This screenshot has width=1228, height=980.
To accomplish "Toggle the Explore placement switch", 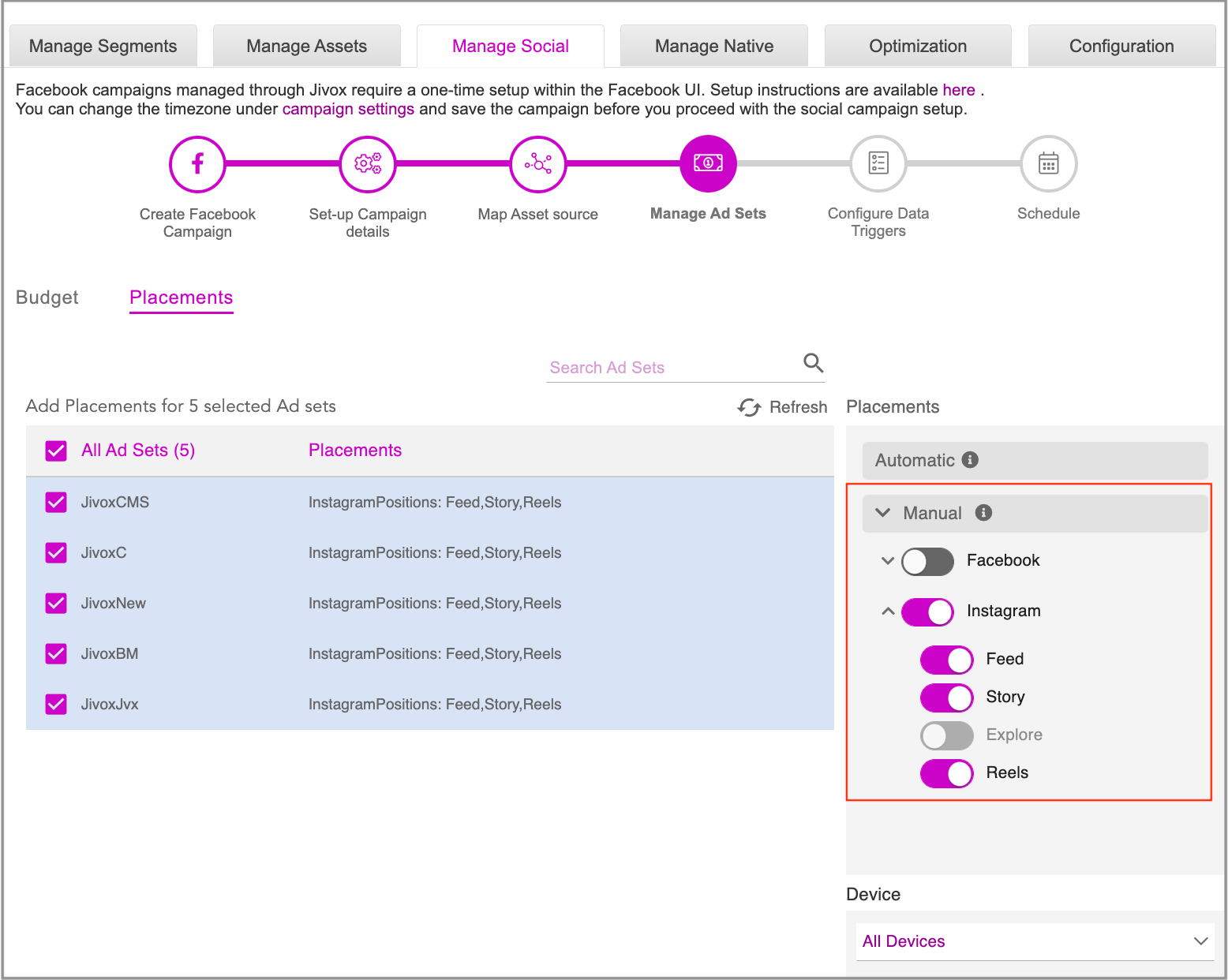I will tap(946, 735).
